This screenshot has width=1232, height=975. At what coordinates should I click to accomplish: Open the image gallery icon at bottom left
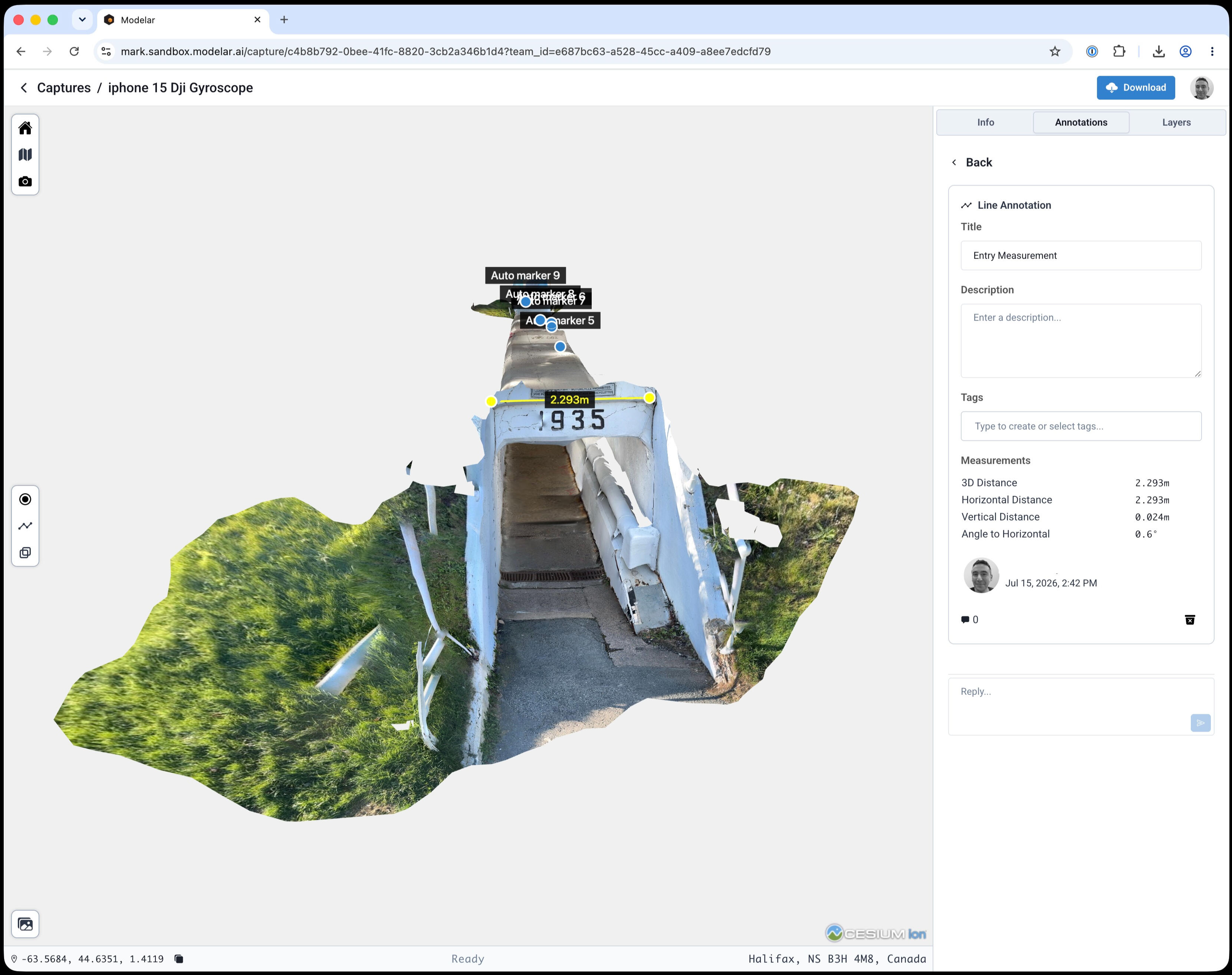pyautogui.click(x=25, y=924)
